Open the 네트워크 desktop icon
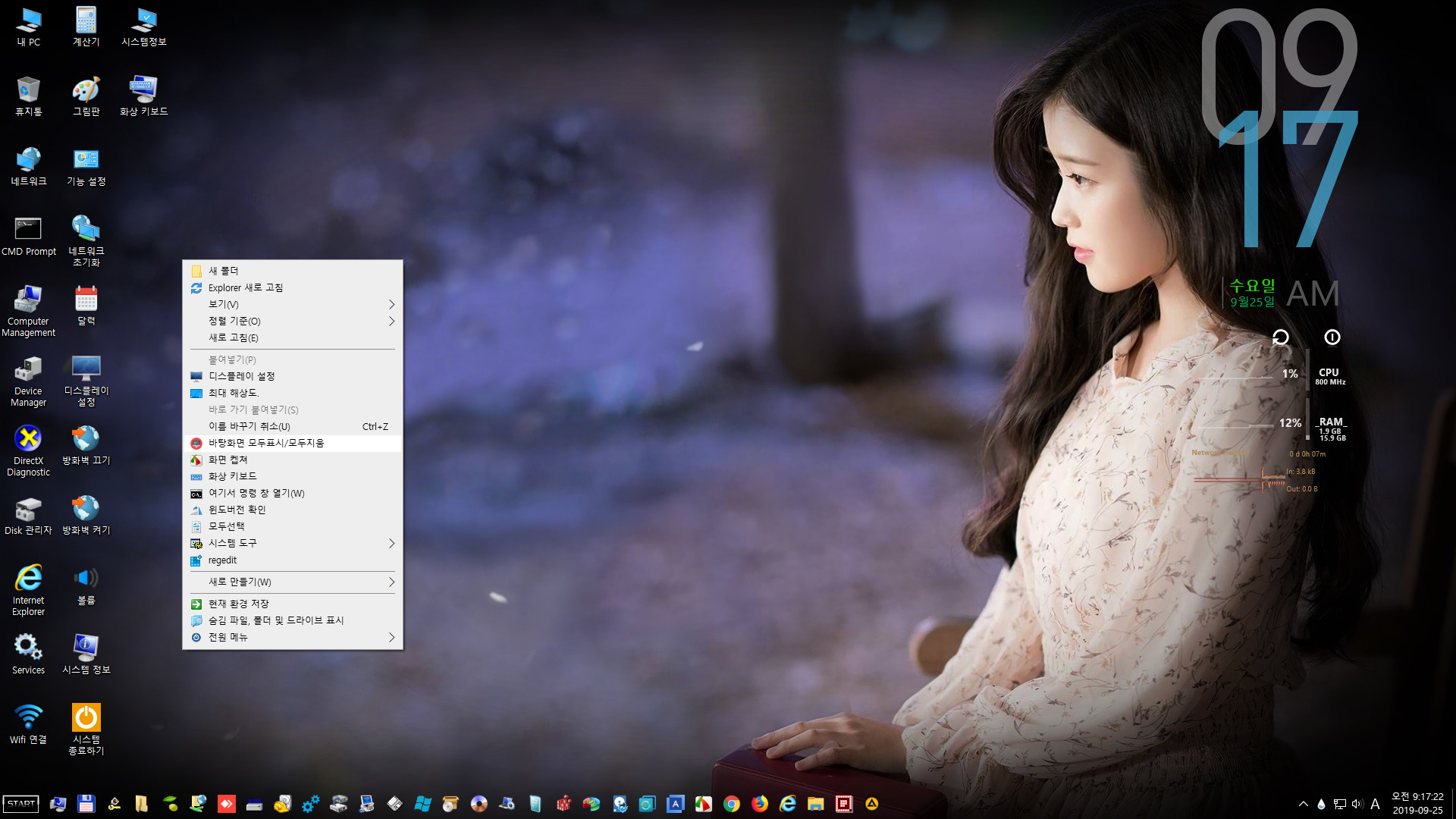Image resolution: width=1456 pixels, height=819 pixels. point(29,166)
